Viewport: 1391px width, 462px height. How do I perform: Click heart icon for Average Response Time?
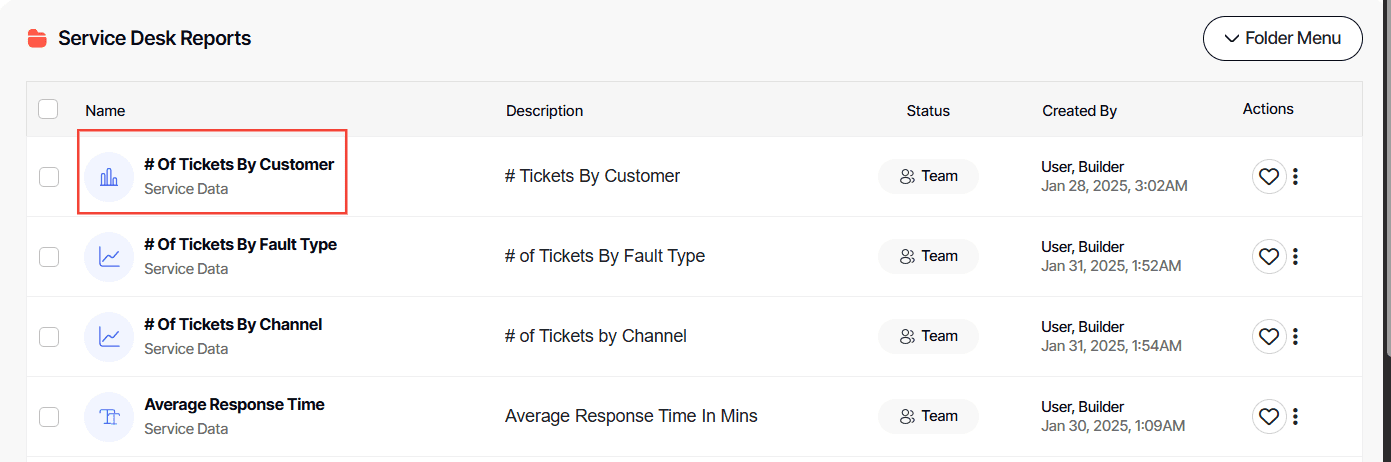[1268, 417]
